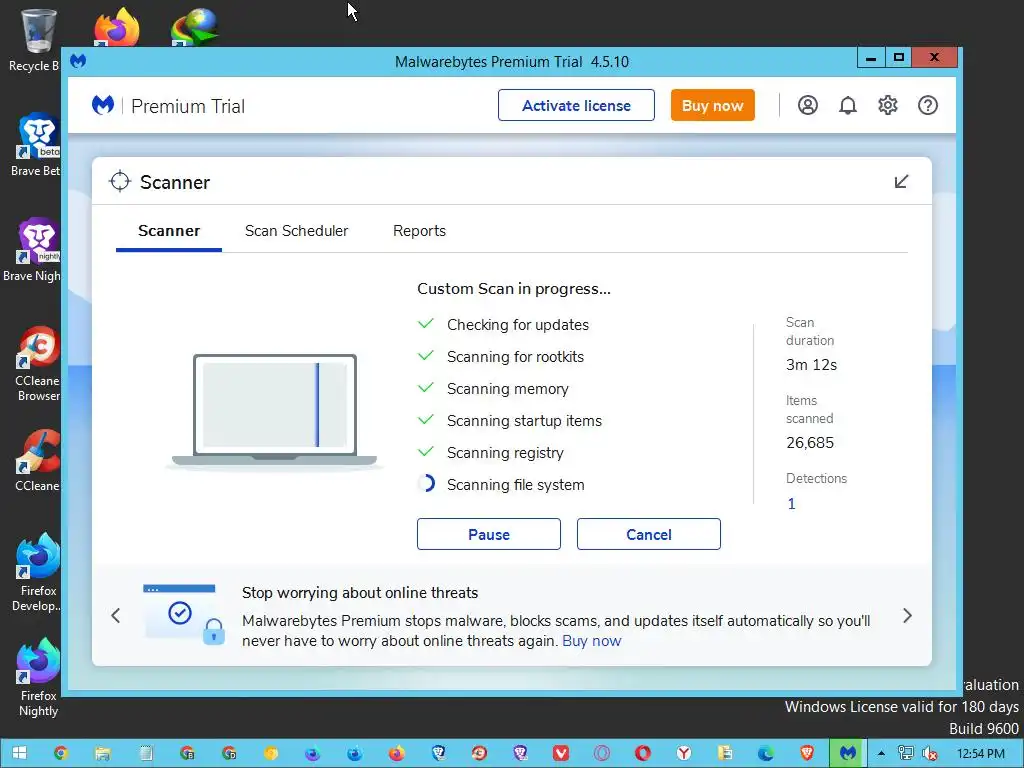Click the Malwarebytes icon in the title bar
Viewport: 1024px width, 768px height.
(78, 61)
